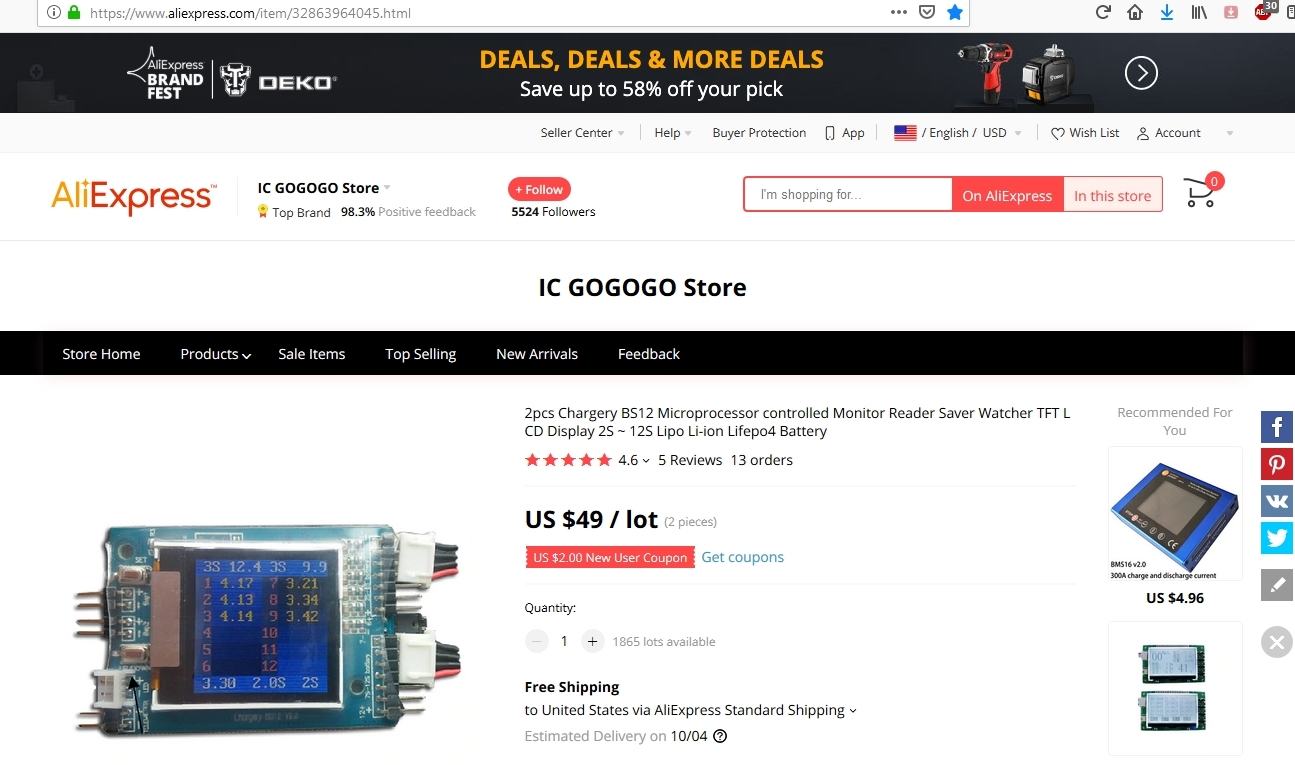Open New Arrivals store tab
Screen dimensions: 1295x765
point(537,354)
